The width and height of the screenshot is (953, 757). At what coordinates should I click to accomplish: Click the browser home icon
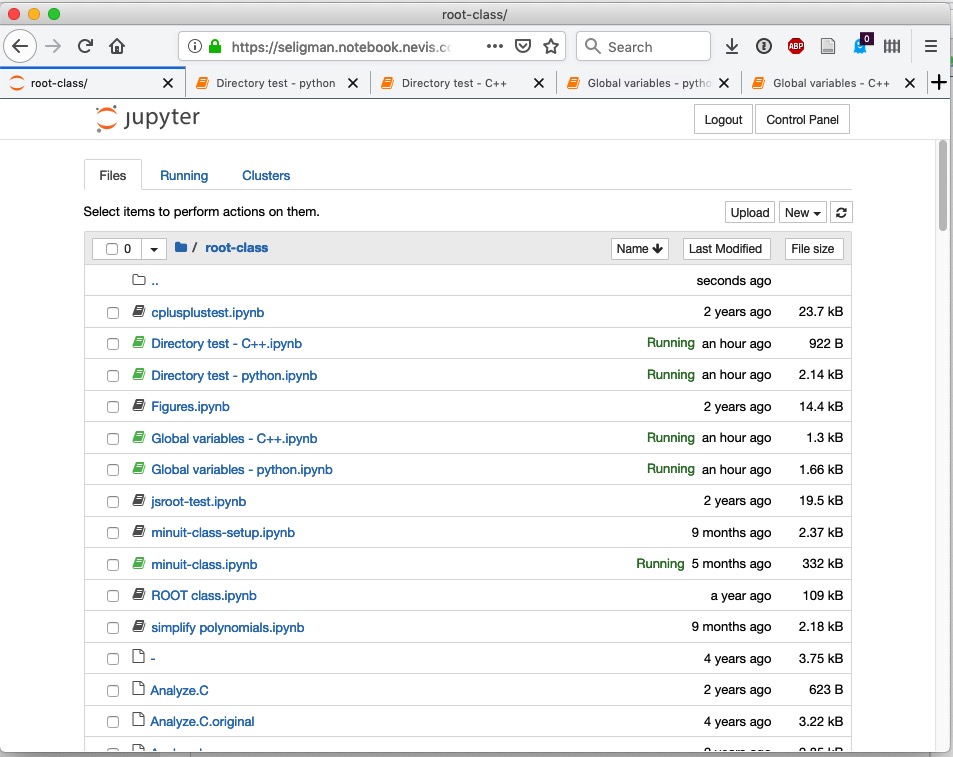[x=117, y=46]
